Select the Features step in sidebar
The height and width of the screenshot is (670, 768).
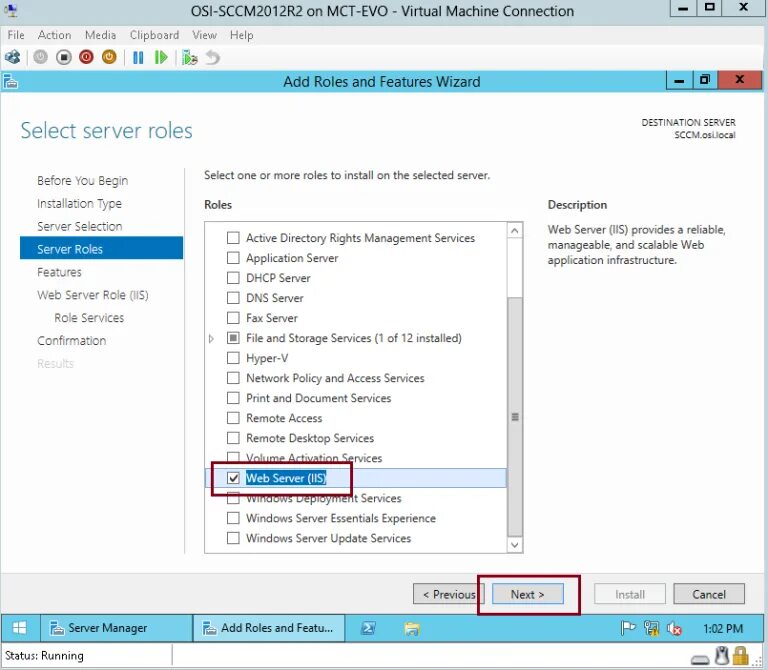(x=59, y=272)
